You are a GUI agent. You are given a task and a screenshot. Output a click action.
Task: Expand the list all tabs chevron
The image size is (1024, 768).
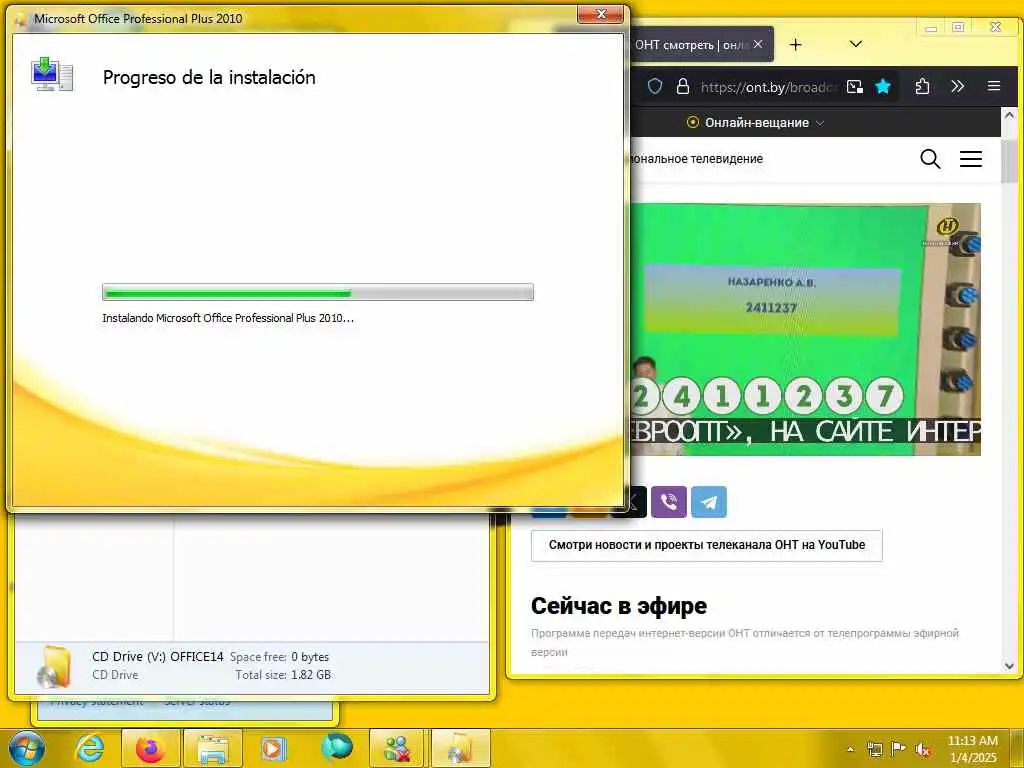point(856,44)
